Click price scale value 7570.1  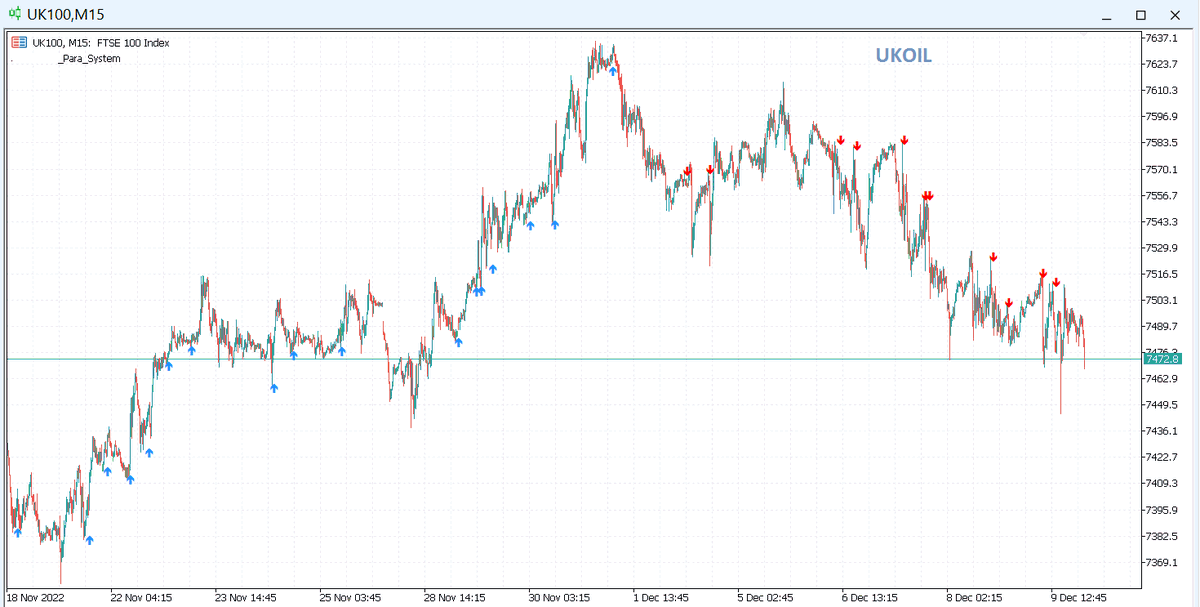(1163, 169)
